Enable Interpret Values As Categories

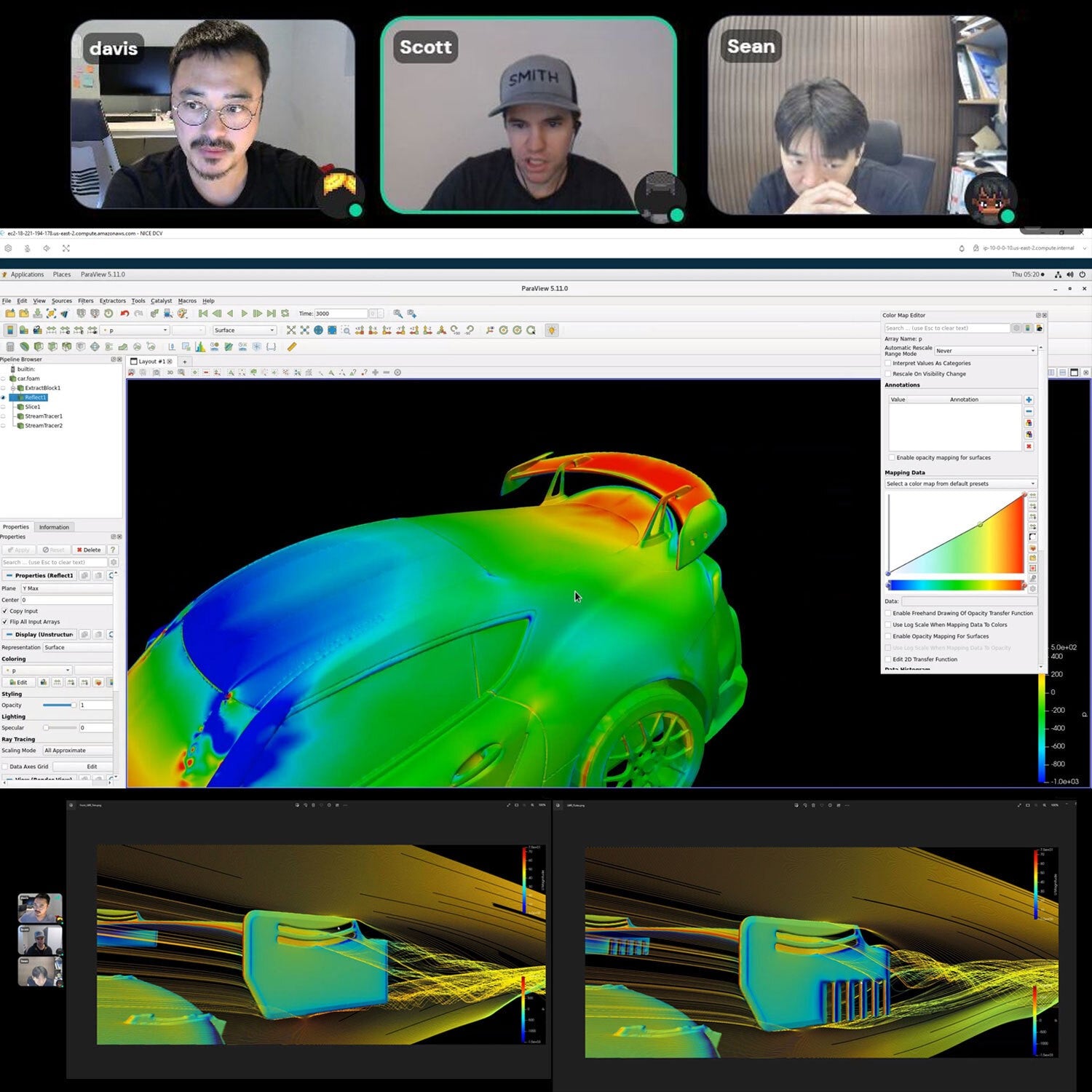click(888, 363)
